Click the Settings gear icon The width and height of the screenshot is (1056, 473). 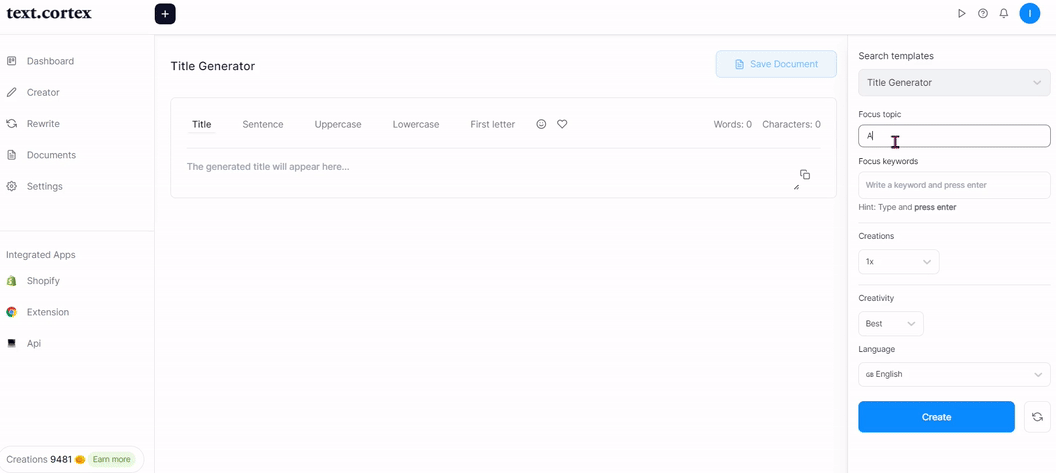(x=11, y=186)
